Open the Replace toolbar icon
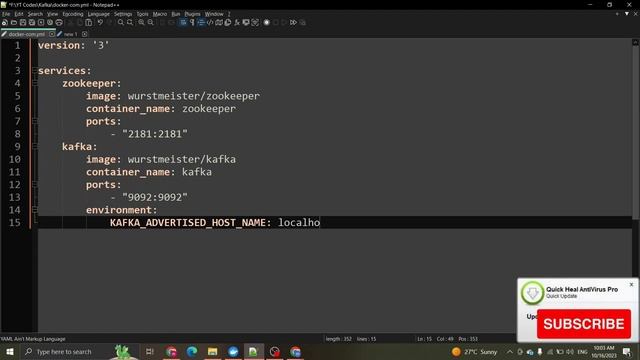This screenshot has width=640, height=360. click(x=130, y=22)
